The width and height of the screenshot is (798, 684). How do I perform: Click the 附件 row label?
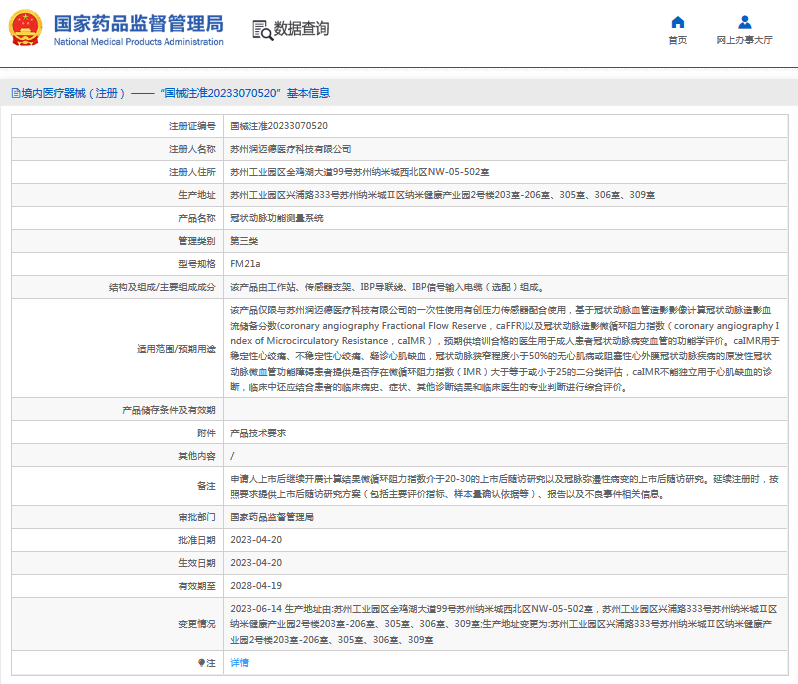pyautogui.click(x=206, y=433)
